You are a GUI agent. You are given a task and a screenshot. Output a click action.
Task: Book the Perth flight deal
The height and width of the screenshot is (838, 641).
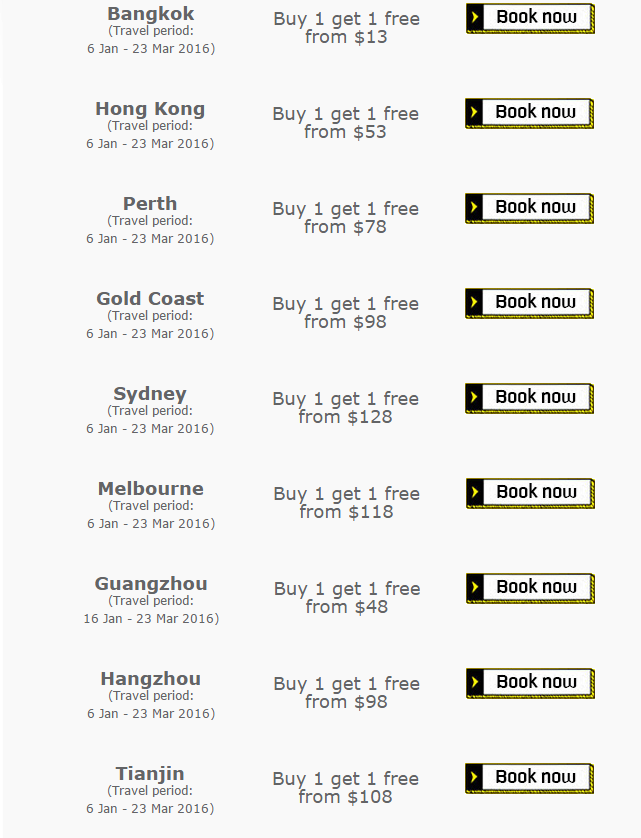point(529,208)
